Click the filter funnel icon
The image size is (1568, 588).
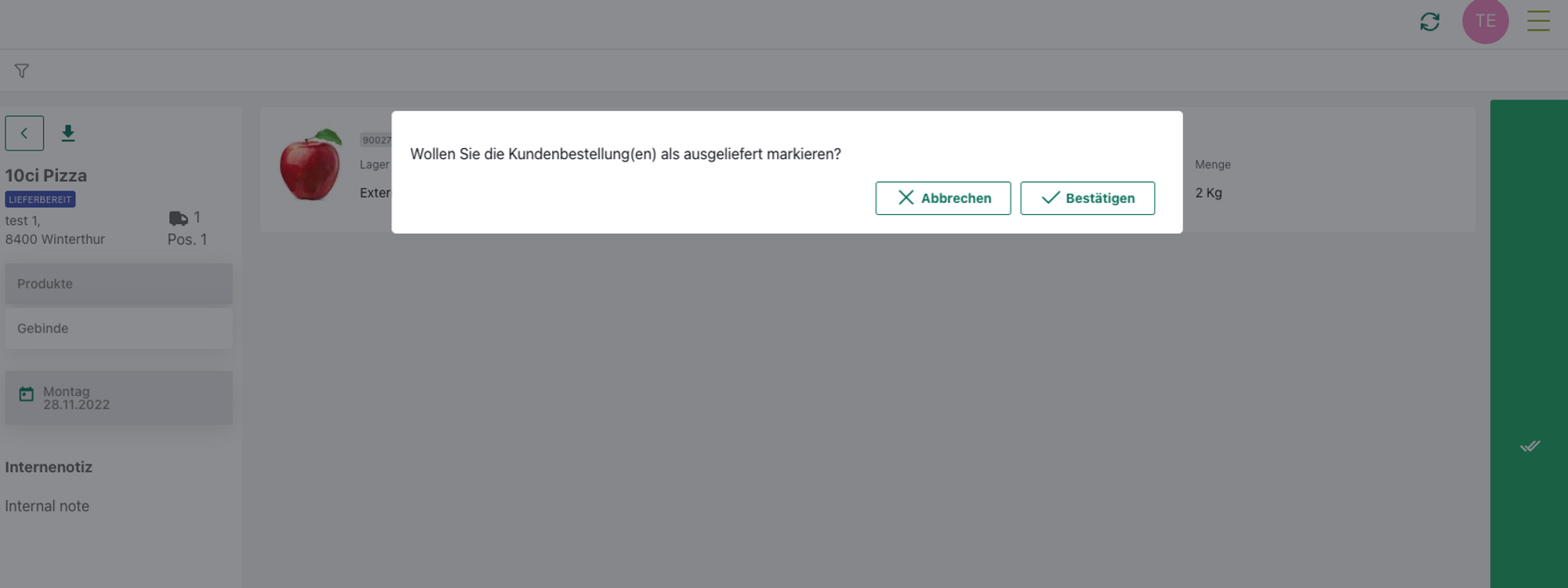coord(22,71)
